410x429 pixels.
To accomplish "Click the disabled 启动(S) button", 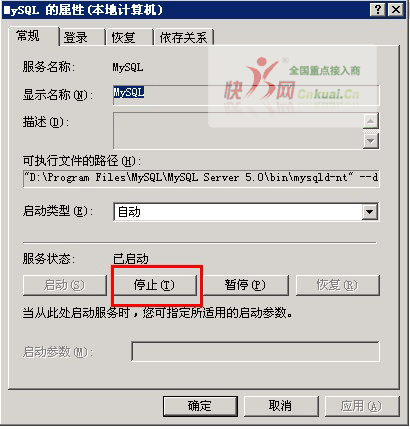I will pos(65,285).
